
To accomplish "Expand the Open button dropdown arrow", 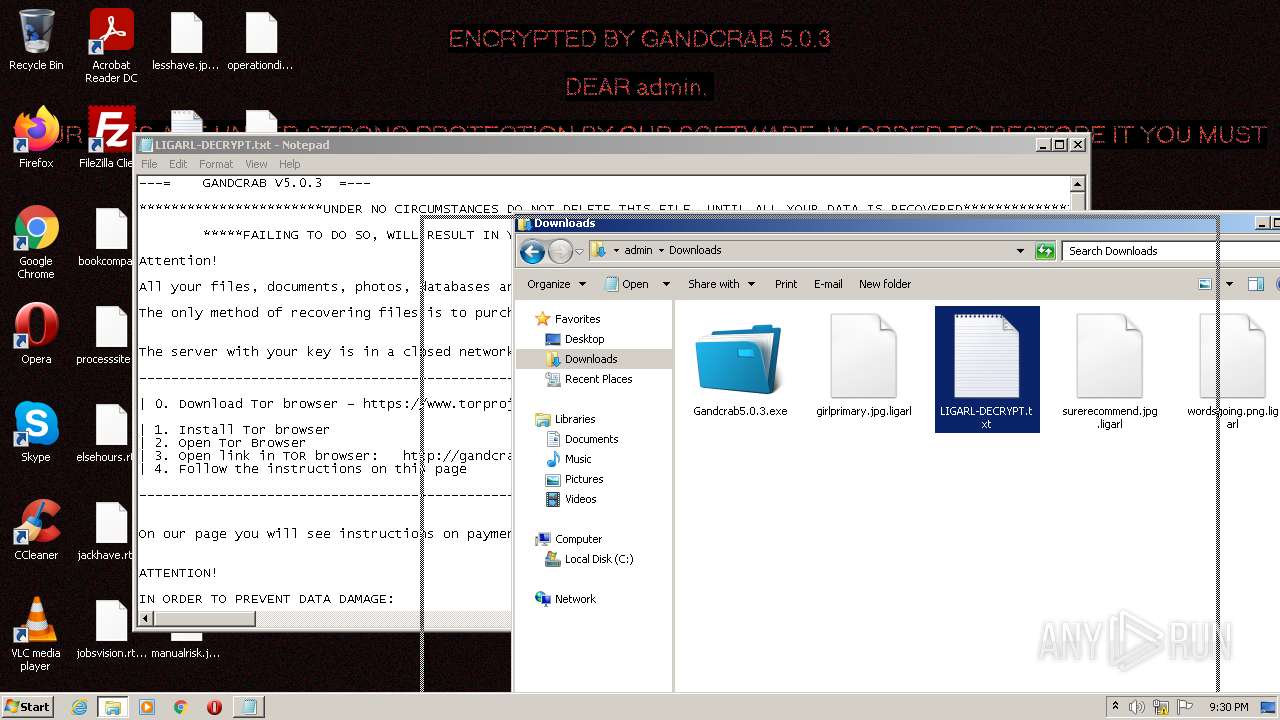I will coord(665,284).
